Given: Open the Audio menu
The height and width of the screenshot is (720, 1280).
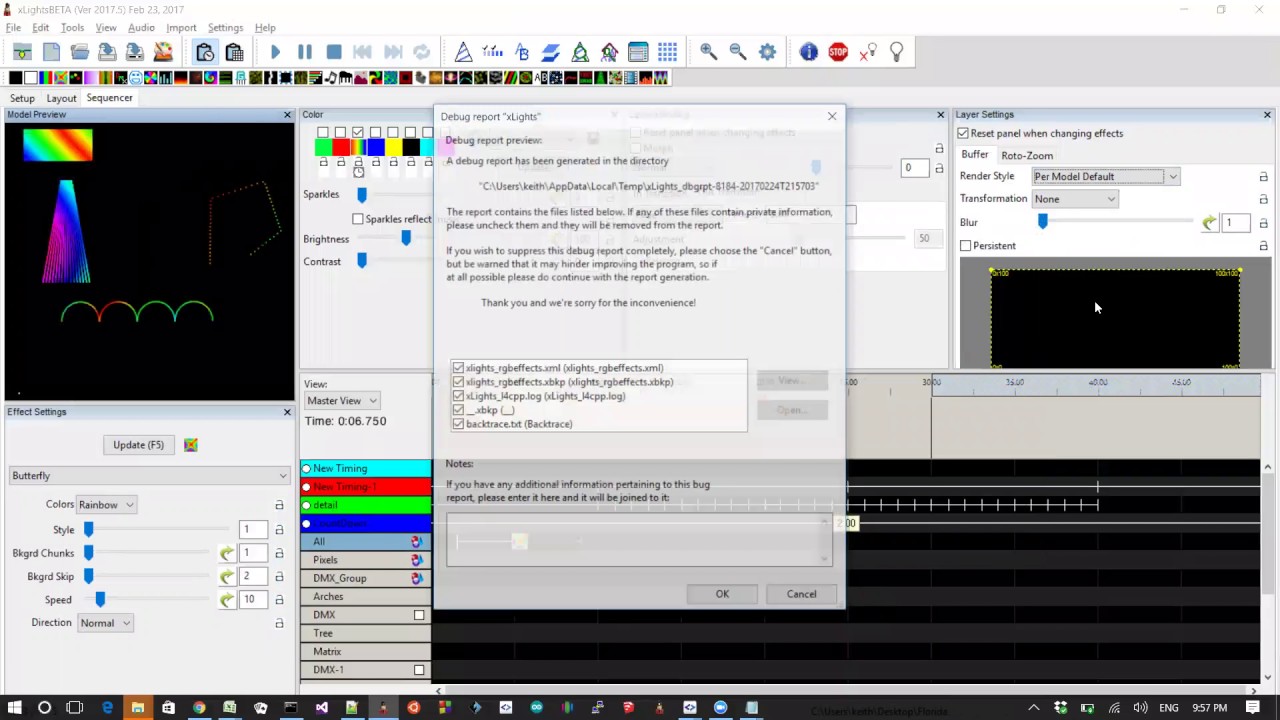Looking at the screenshot, I should click(x=141, y=28).
